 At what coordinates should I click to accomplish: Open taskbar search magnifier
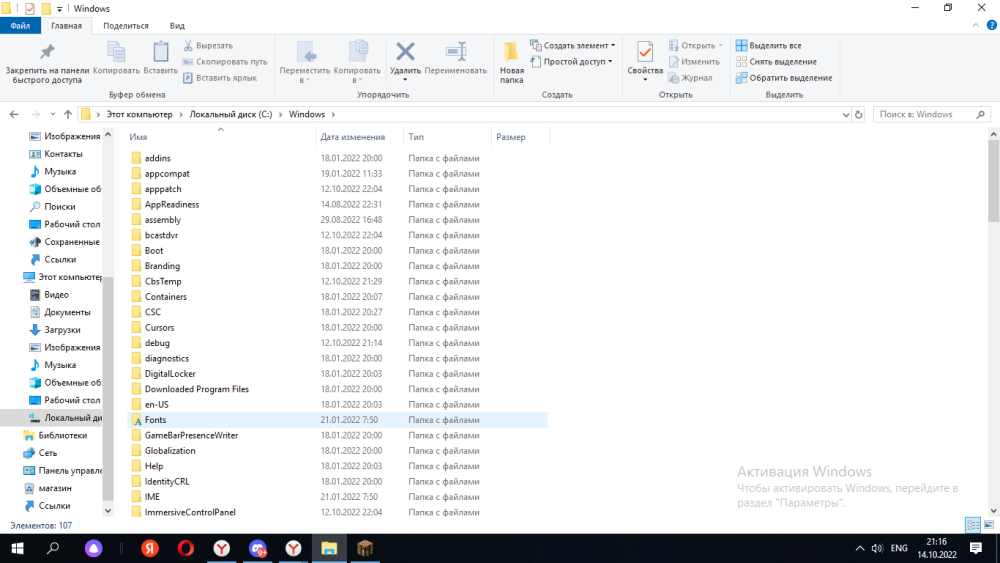click(x=53, y=548)
